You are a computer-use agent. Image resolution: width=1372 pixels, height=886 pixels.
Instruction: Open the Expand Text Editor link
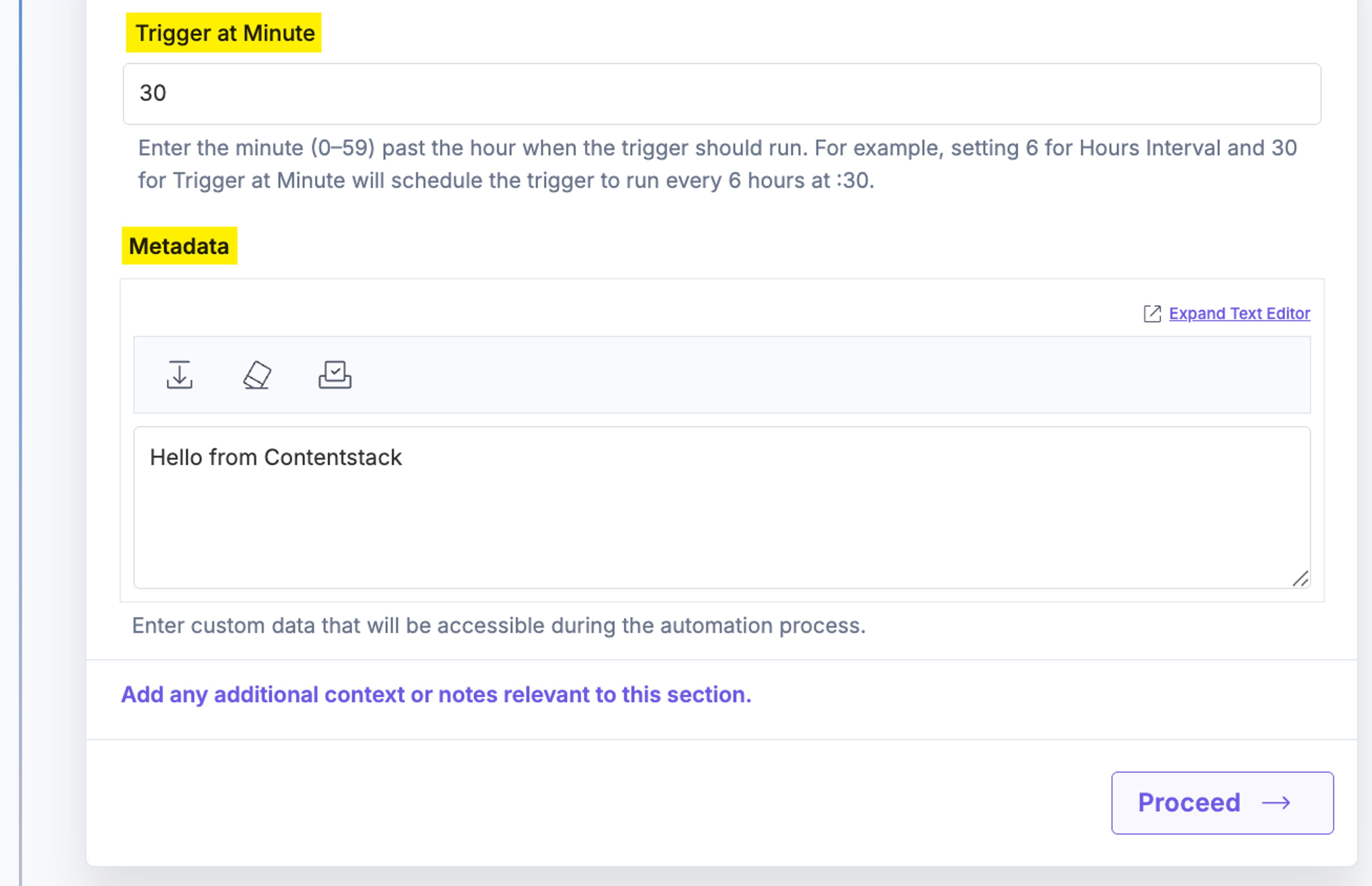coord(1240,314)
